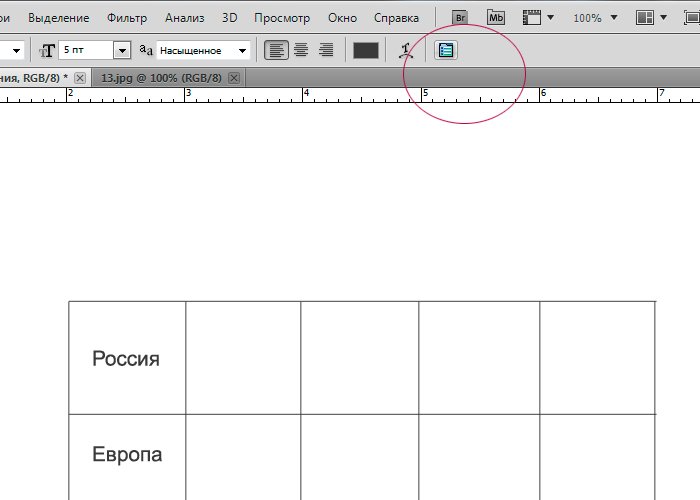Click the font size T icon
Screen dimensions: 700x500
47,50
